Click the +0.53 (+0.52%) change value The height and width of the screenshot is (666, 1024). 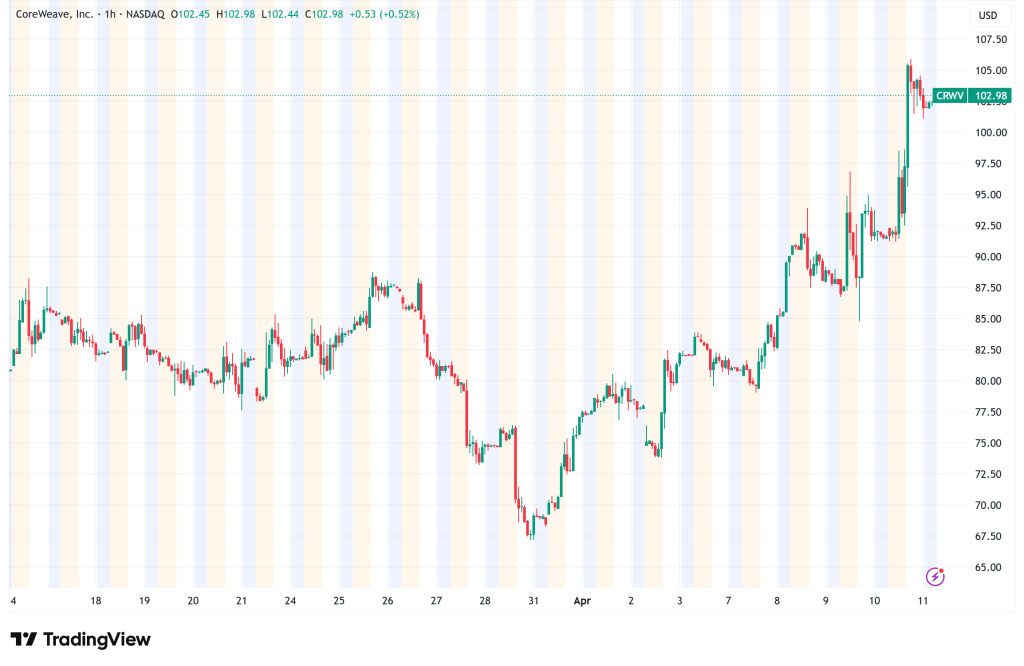click(385, 15)
